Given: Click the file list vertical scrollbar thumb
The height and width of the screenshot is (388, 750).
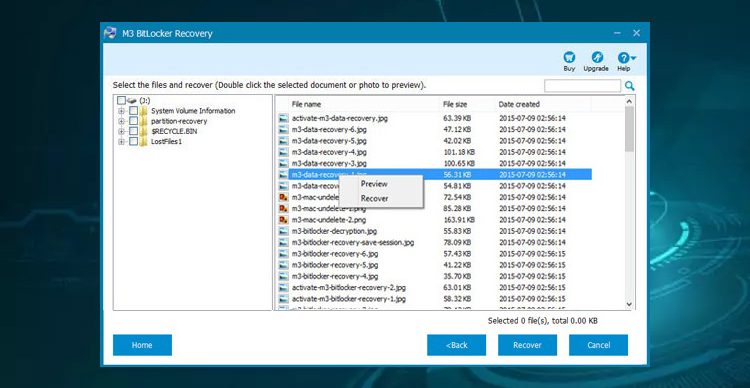Looking at the screenshot, I should [x=629, y=129].
